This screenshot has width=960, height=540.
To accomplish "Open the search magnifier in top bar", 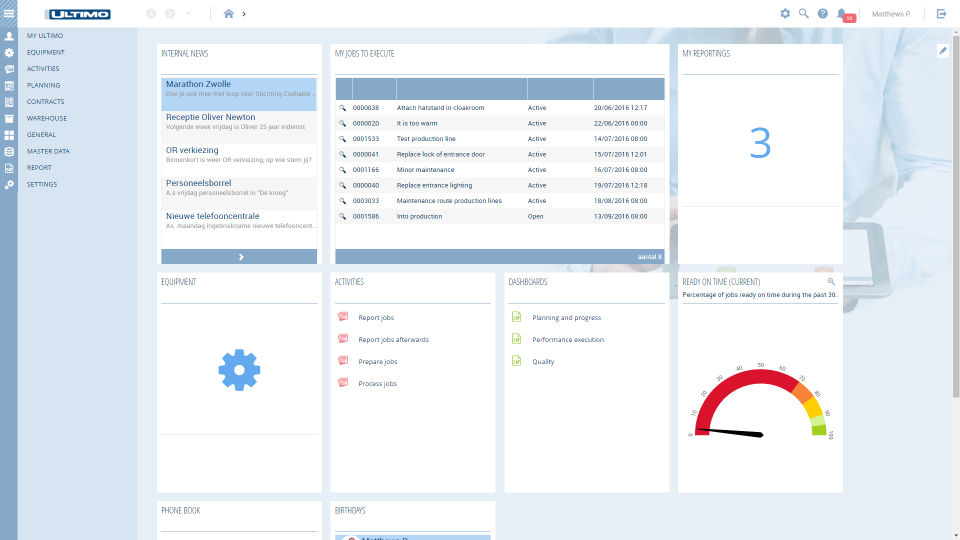I will tap(803, 14).
